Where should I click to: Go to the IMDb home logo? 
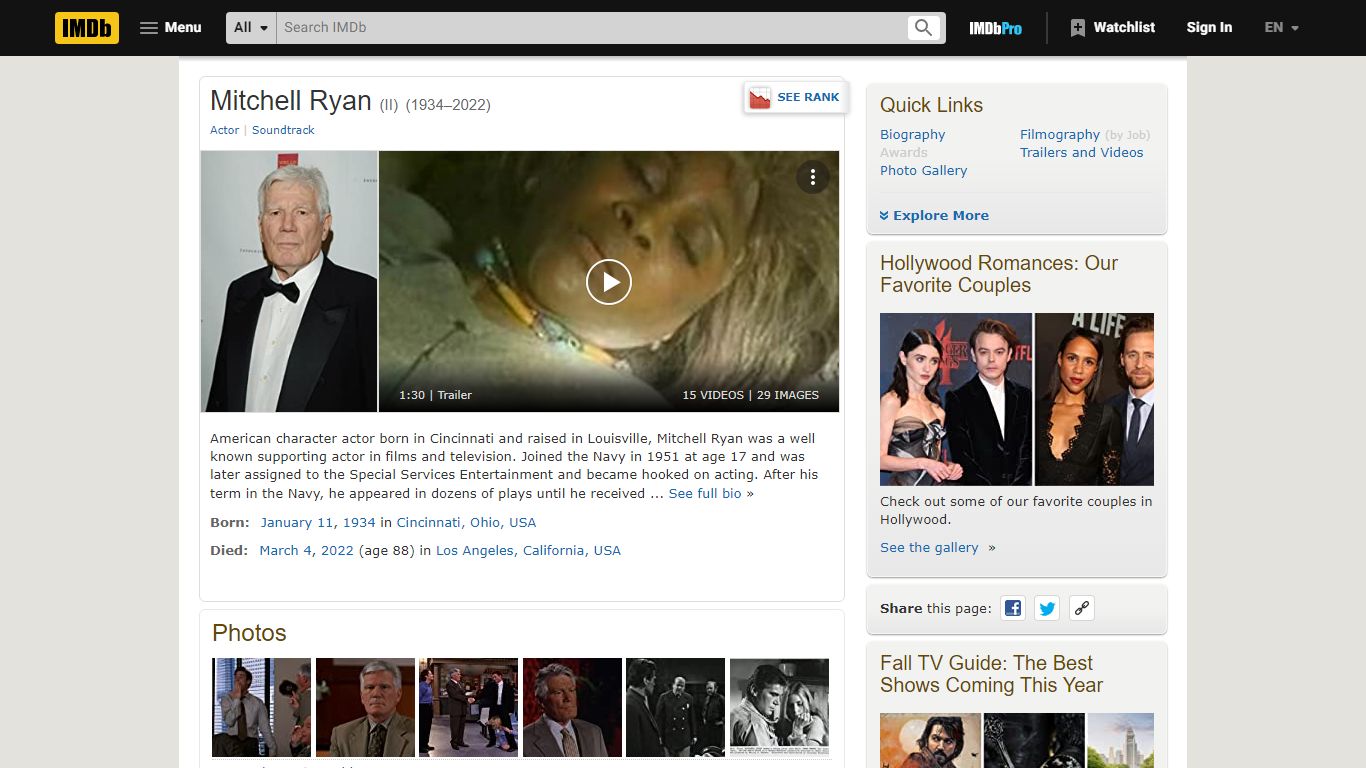tap(87, 28)
